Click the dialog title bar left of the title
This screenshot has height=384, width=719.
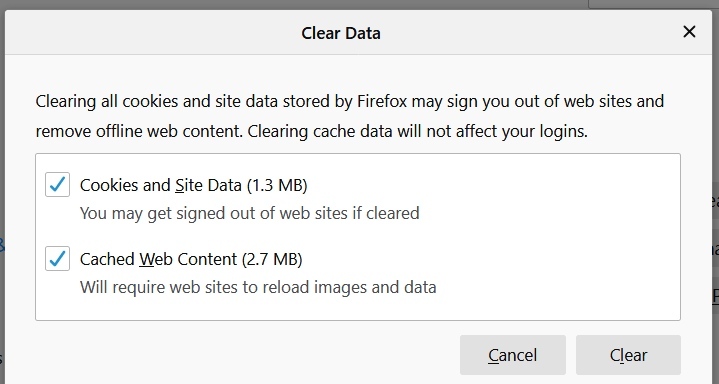151,33
